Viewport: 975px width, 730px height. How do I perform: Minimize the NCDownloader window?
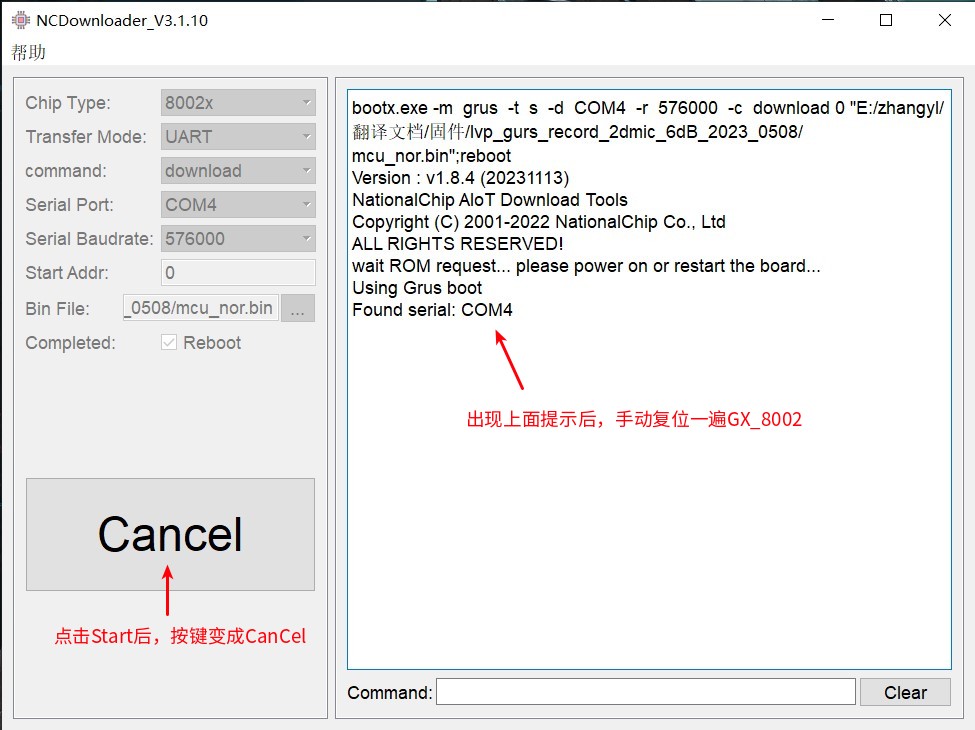pos(828,20)
